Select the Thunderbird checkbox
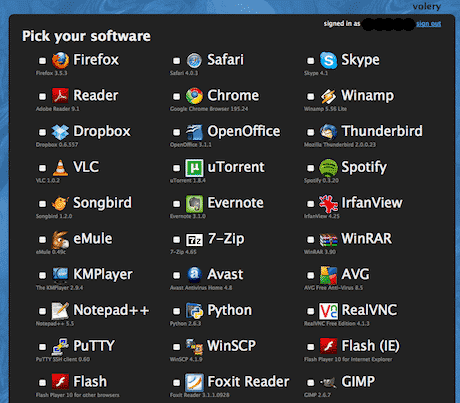Screen dimensions: 460x403 (310, 132)
